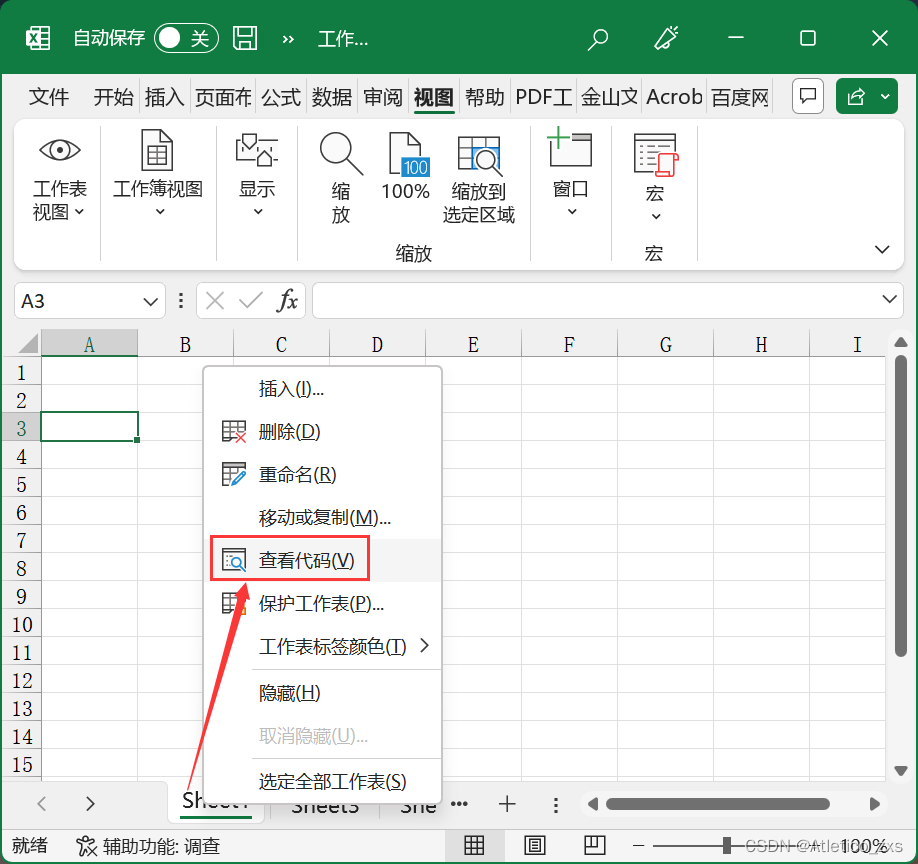Click the vertical scrollbar up arrow
This screenshot has width=918, height=864.
click(x=901, y=342)
